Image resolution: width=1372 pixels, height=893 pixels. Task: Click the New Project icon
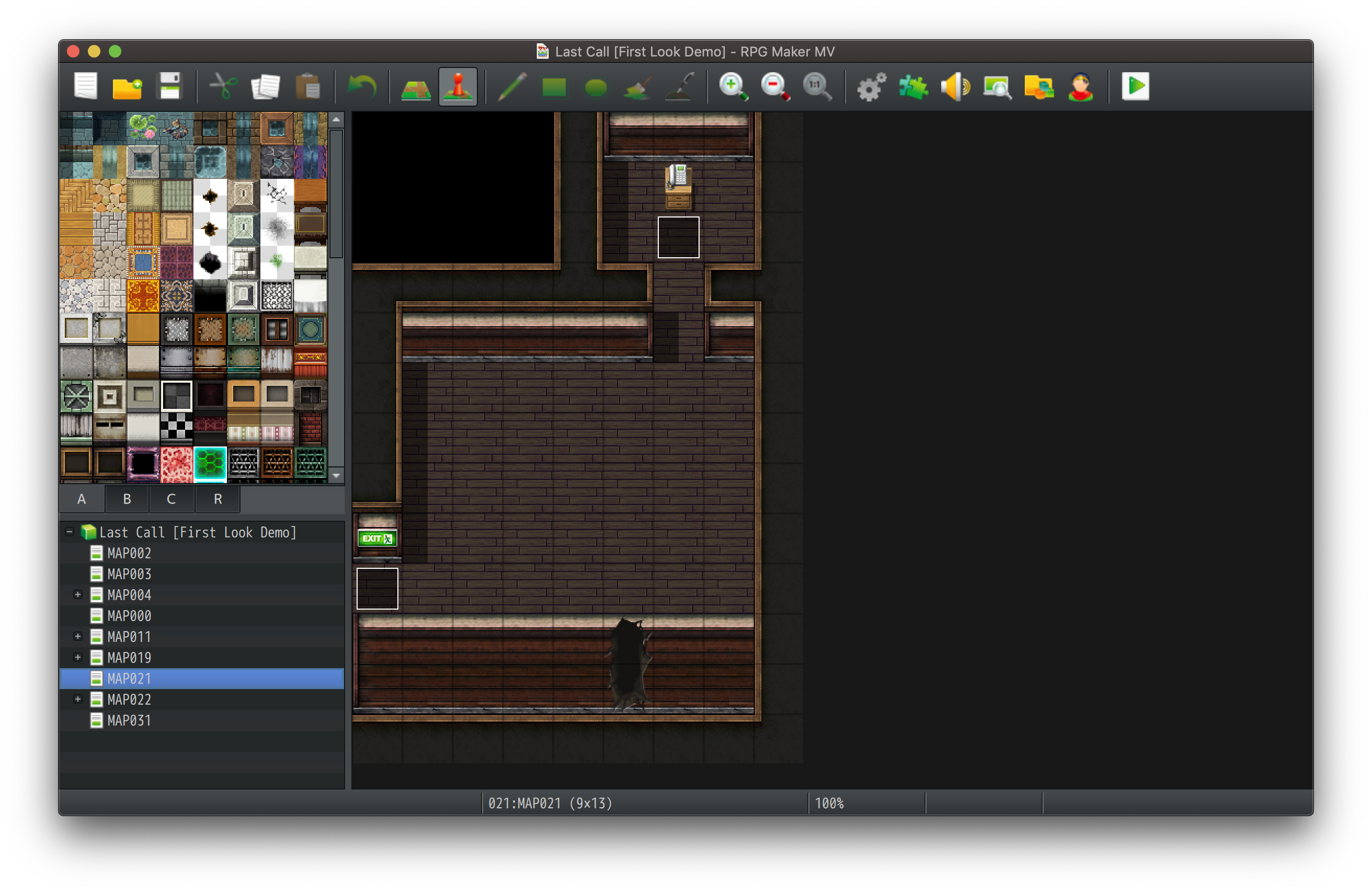(85, 86)
